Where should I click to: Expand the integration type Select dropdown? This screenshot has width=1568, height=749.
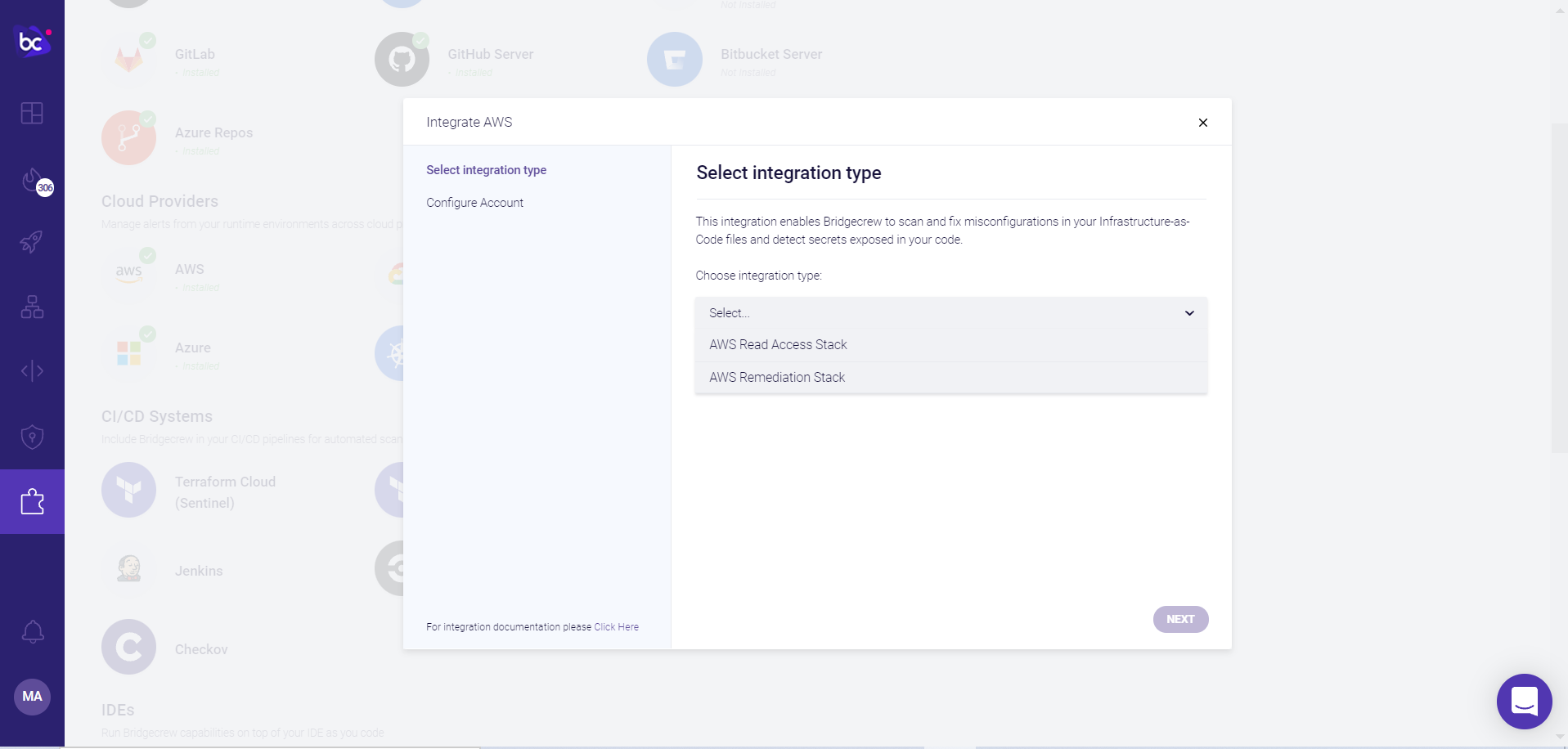(x=950, y=313)
